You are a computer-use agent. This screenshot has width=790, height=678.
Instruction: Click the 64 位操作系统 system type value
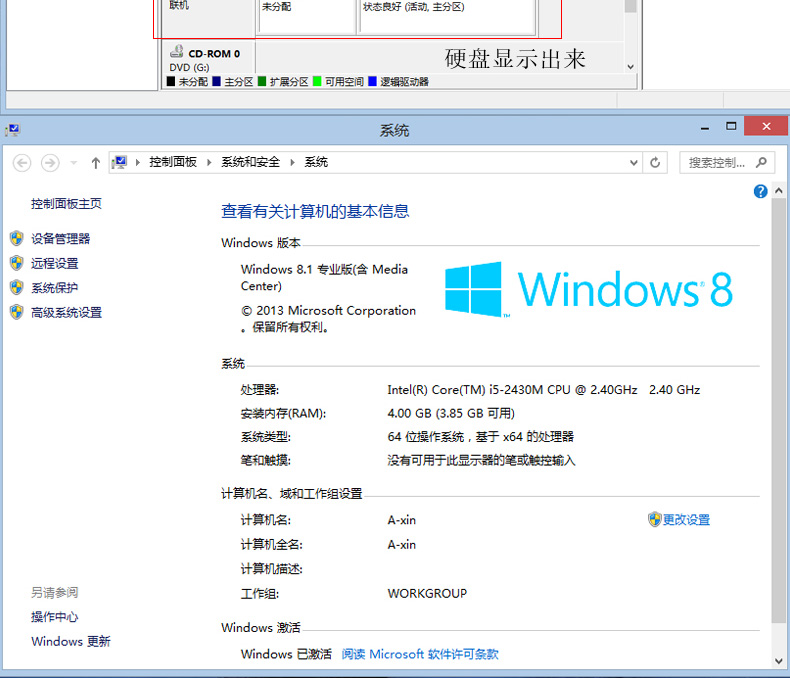click(x=481, y=436)
